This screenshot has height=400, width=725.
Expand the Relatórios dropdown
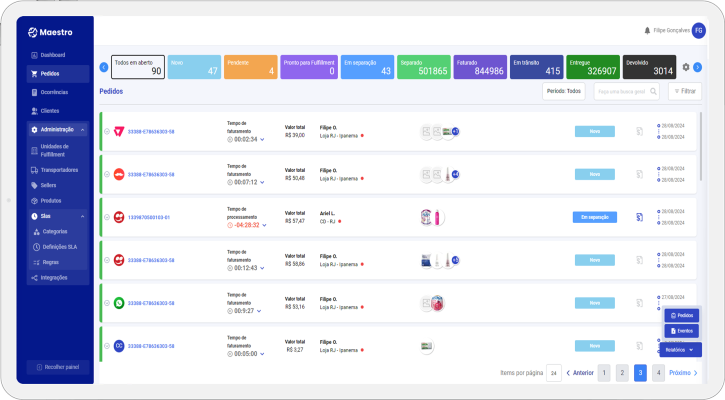682,350
